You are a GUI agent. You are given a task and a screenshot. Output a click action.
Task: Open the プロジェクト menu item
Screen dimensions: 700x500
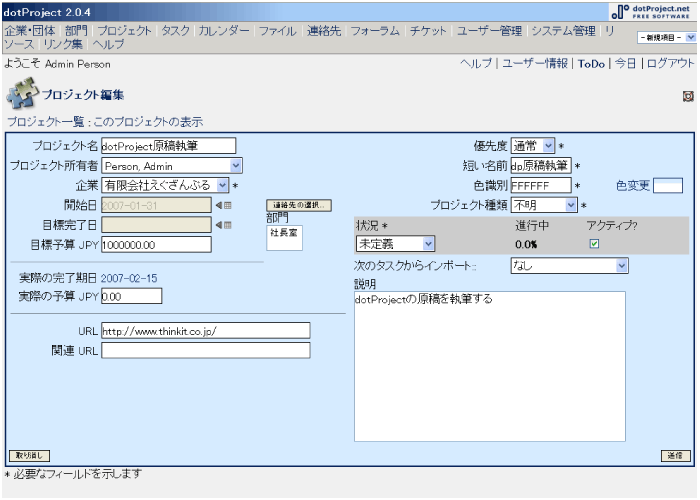coord(125,31)
